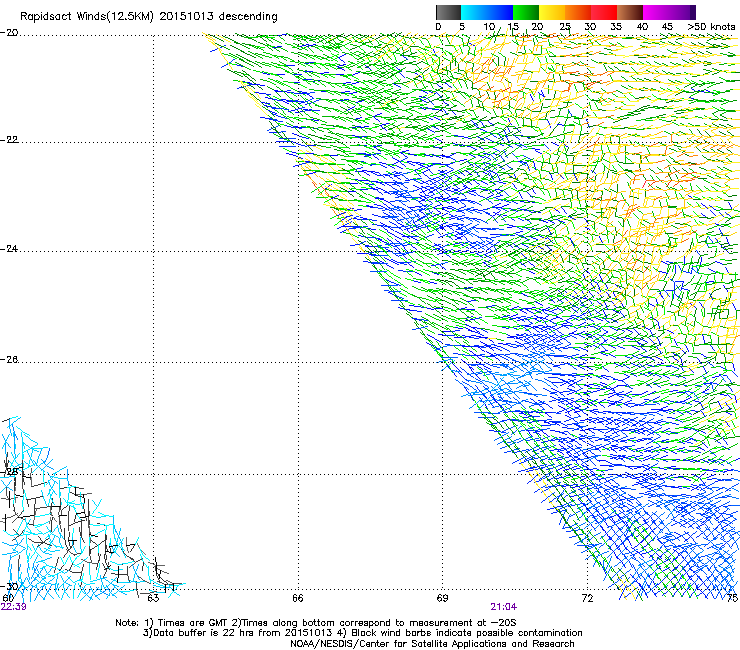Click the red 30-35 knots legend segment
The width and height of the screenshot is (740, 650).
[x=604, y=12]
